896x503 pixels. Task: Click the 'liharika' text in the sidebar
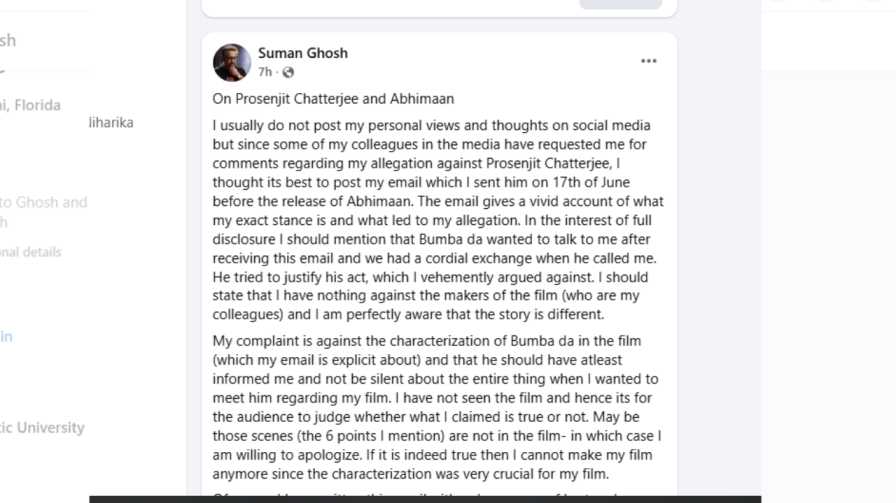pyautogui.click(x=111, y=123)
